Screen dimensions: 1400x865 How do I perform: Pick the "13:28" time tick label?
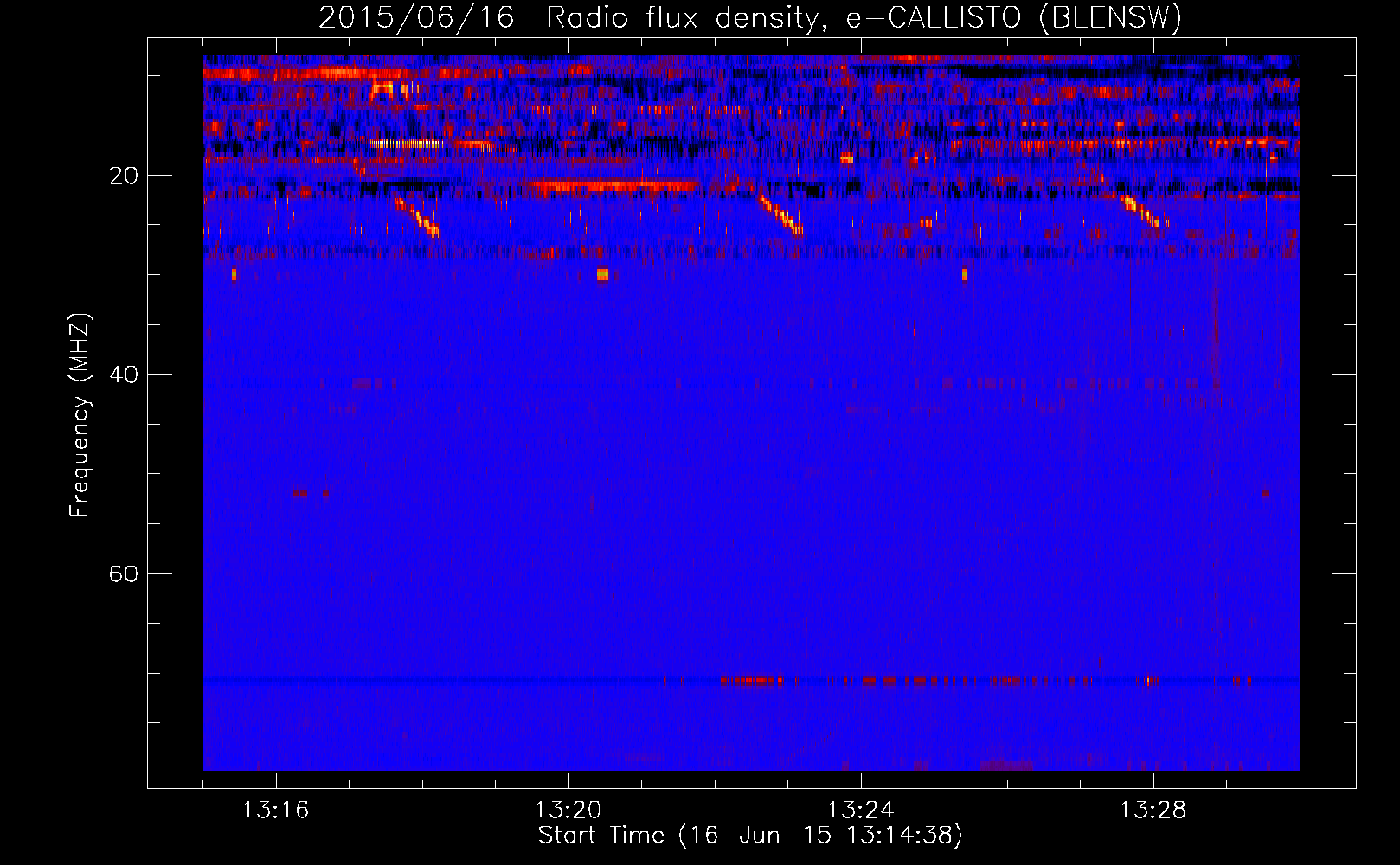pyautogui.click(x=1153, y=810)
